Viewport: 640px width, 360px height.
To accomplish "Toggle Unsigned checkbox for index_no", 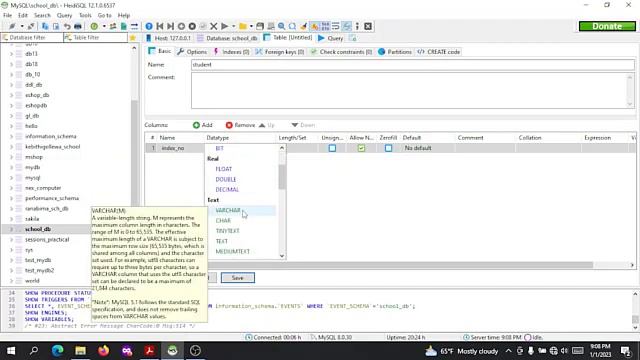I will pyautogui.click(x=332, y=148).
